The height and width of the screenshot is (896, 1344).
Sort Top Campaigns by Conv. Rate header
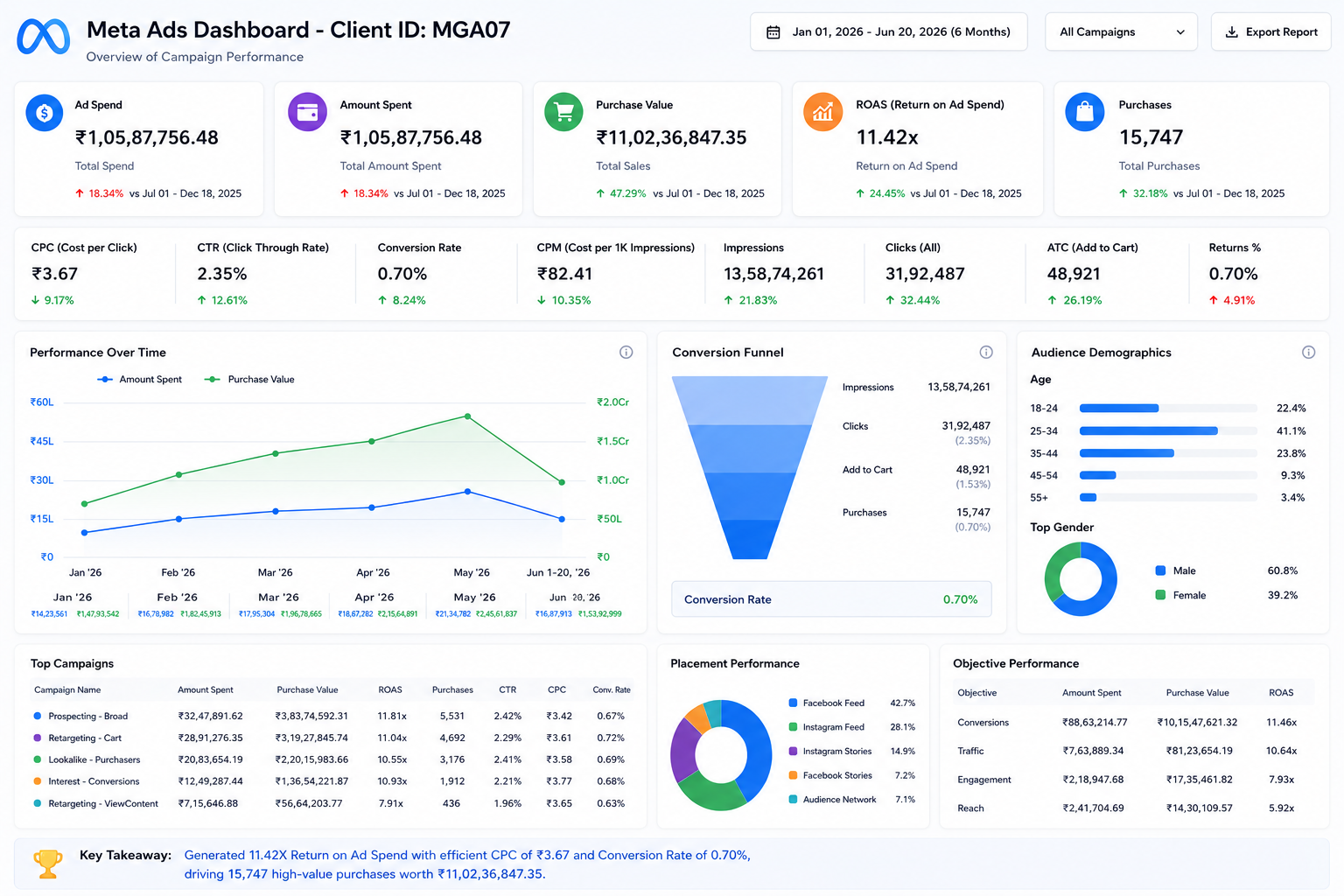point(612,689)
